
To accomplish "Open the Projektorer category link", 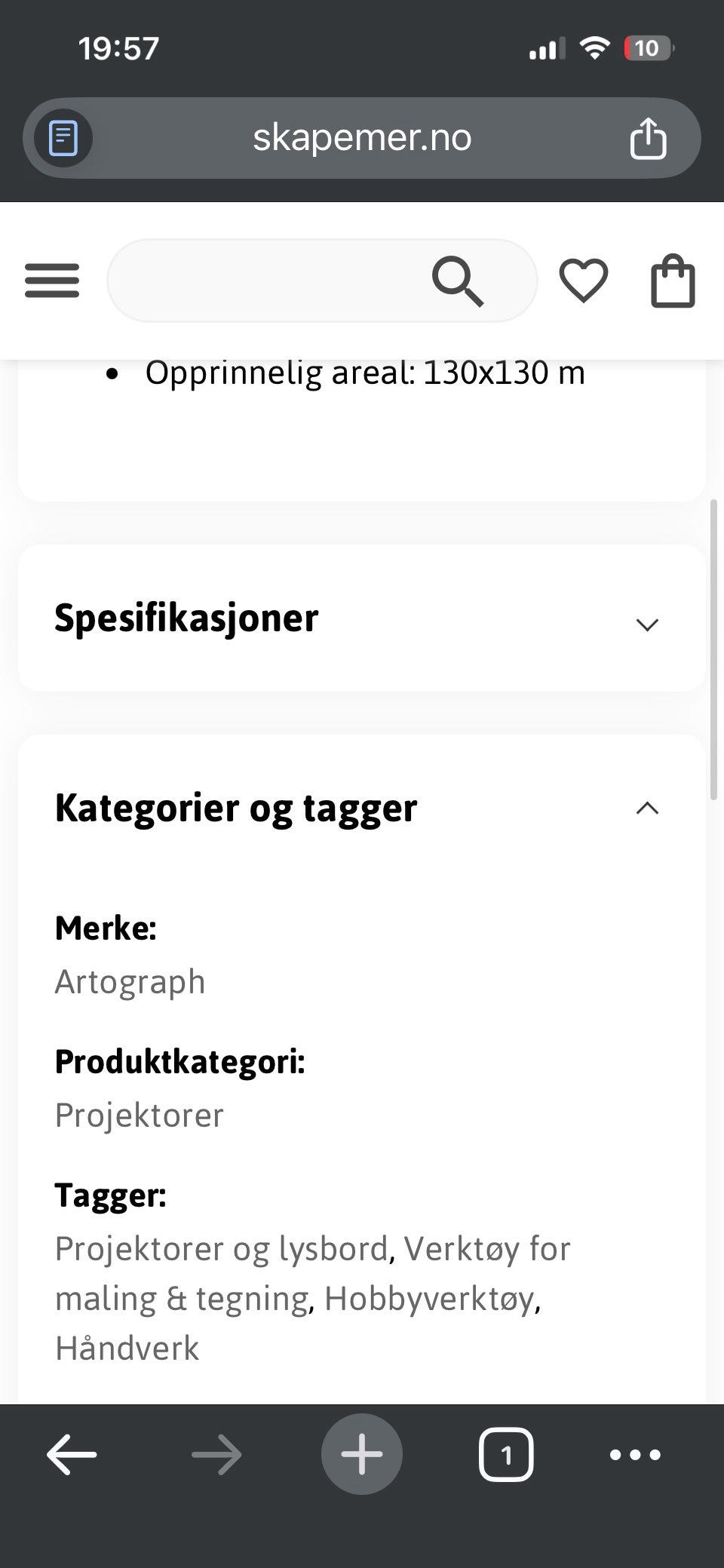I will pyautogui.click(x=140, y=1115).
